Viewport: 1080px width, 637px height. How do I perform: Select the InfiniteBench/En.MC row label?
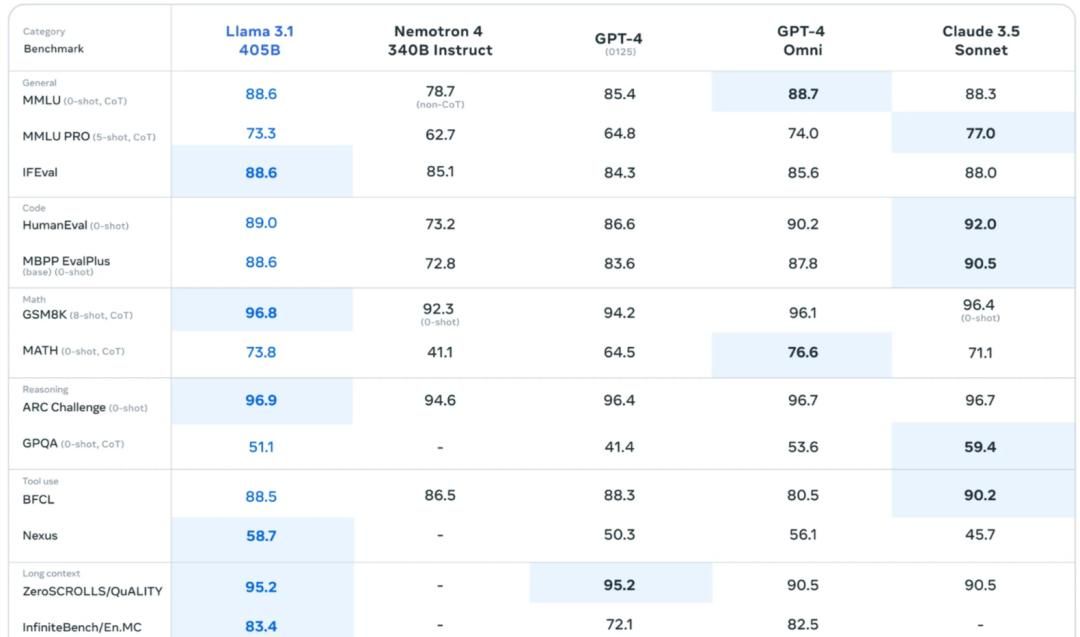pyautogui.click(x=82, y=627)
